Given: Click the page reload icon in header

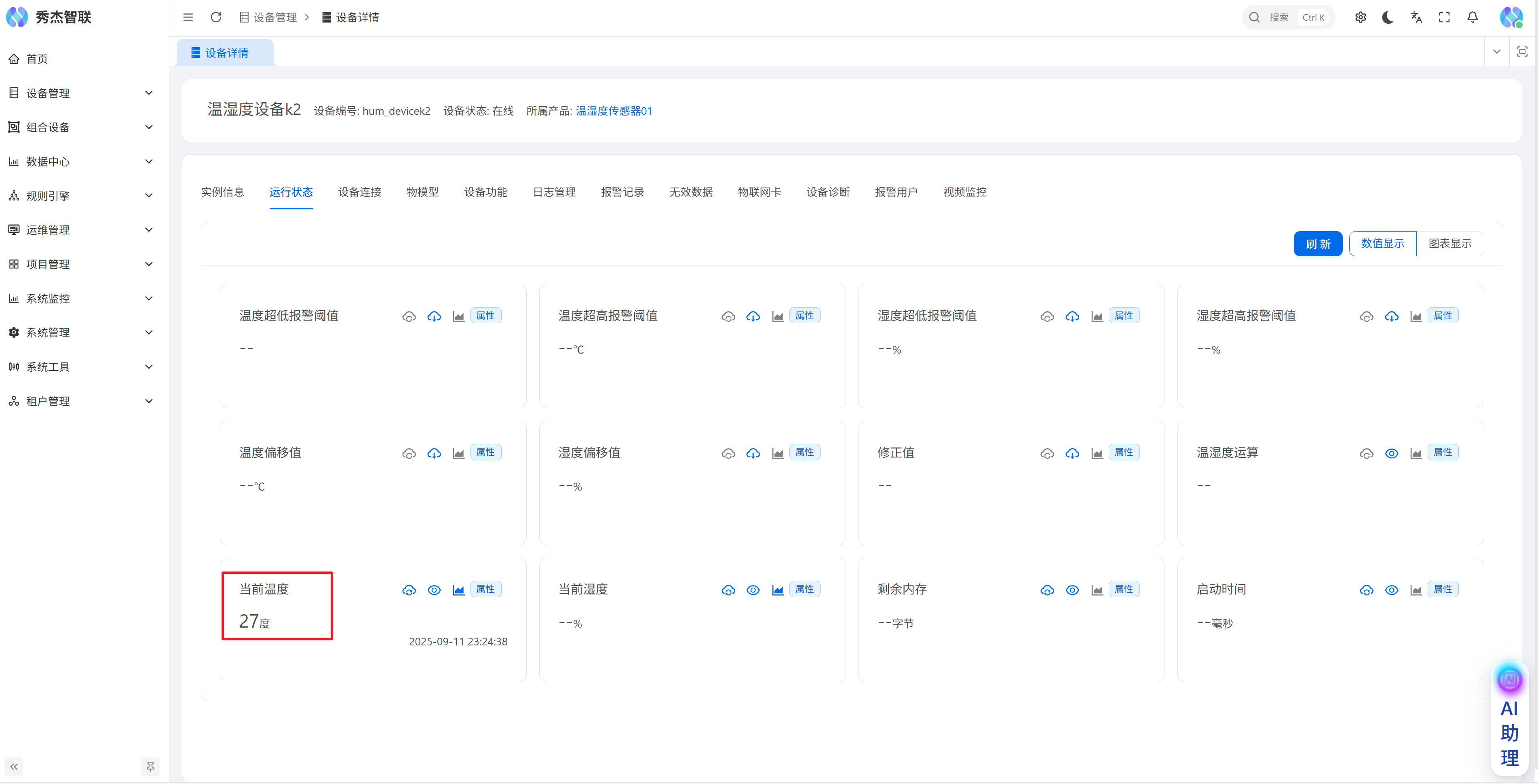Looking at the screenshot, I should pyautogui.click(x=215, y=17).
